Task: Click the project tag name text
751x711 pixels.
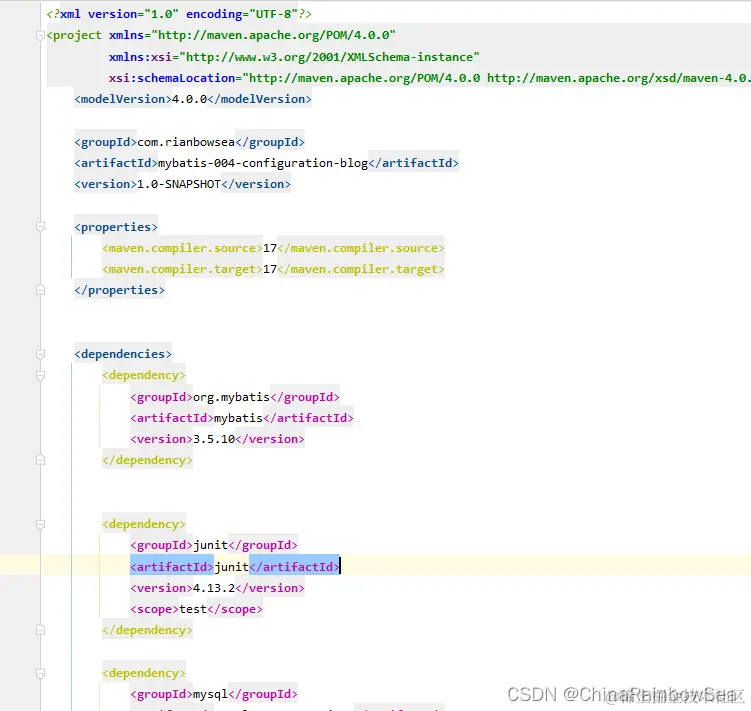Action: (77, 35)
